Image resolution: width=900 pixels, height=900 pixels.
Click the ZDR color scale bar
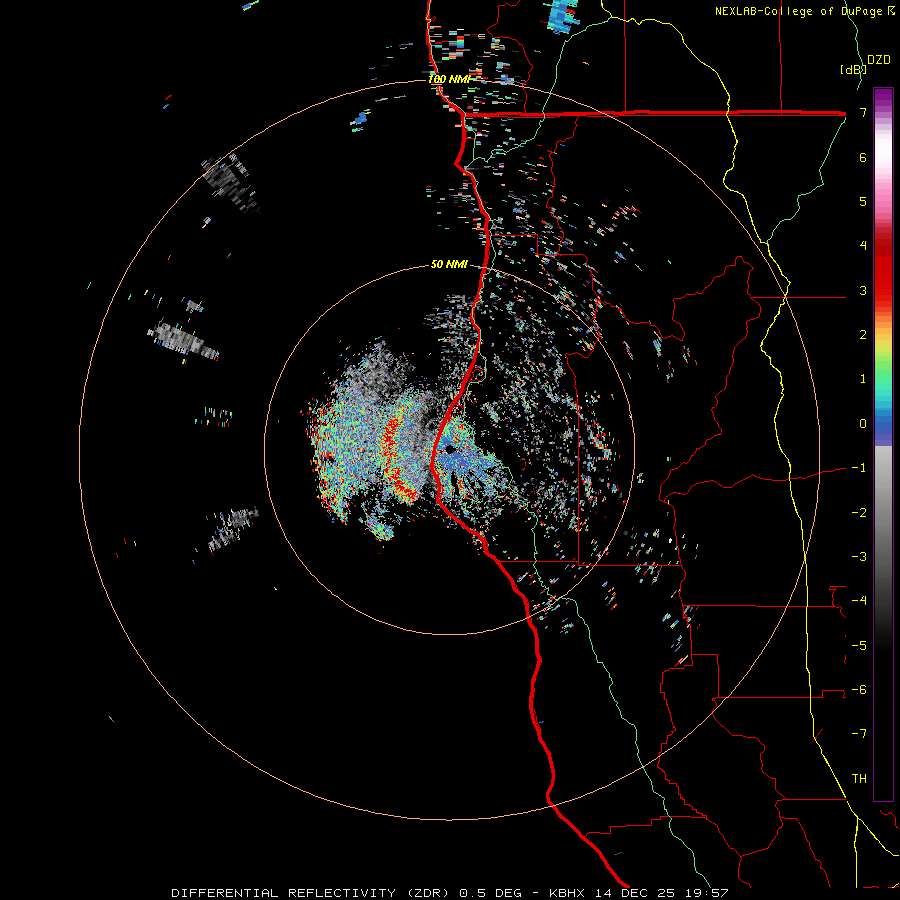[x=883, y=444]
